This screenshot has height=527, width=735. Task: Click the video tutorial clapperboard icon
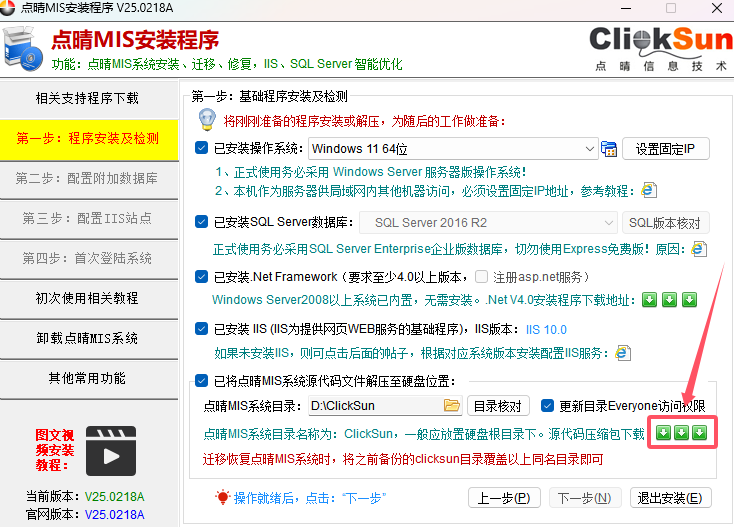coord(109,449)
